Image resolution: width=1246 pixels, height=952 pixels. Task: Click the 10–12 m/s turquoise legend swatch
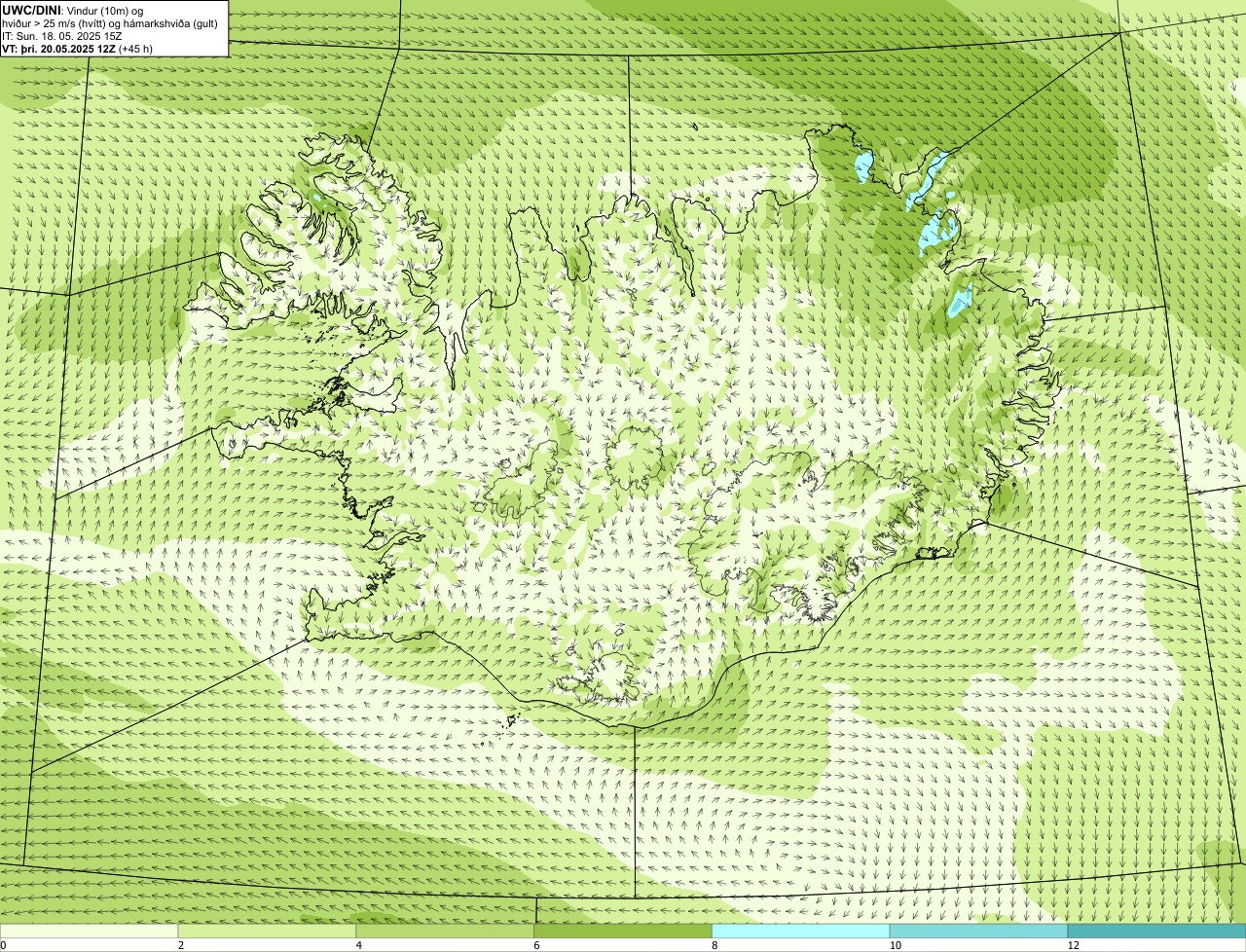979,931
